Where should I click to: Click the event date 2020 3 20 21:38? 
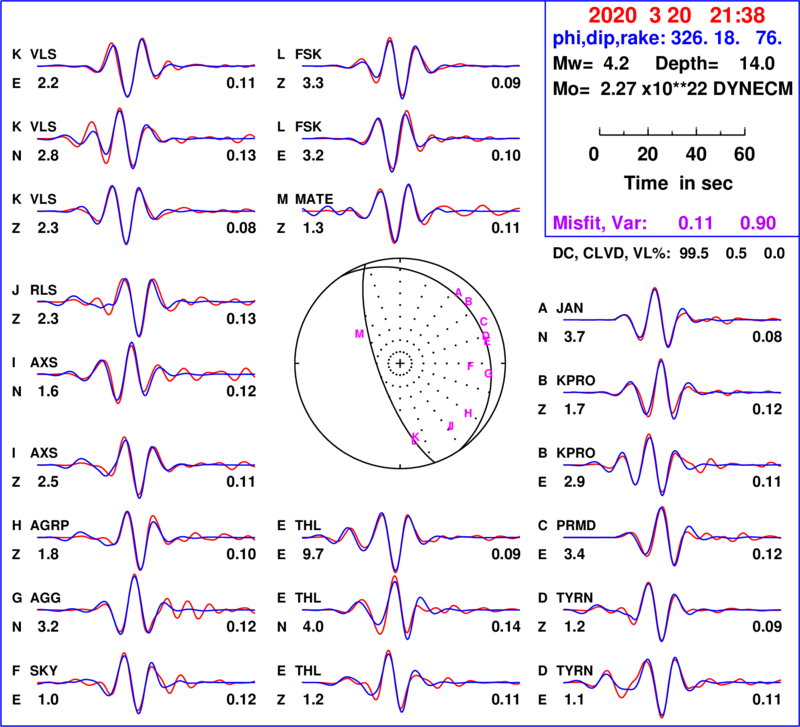[677, 15]
